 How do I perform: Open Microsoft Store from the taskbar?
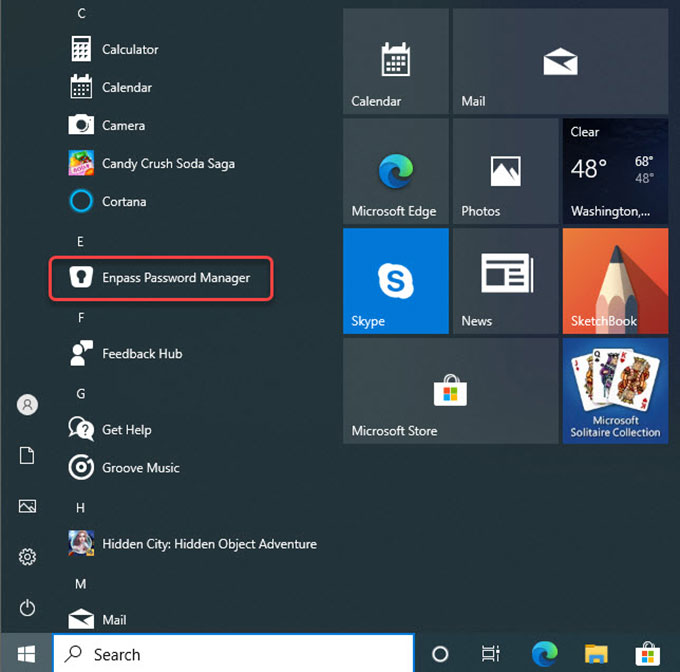(x=647, y=654)
